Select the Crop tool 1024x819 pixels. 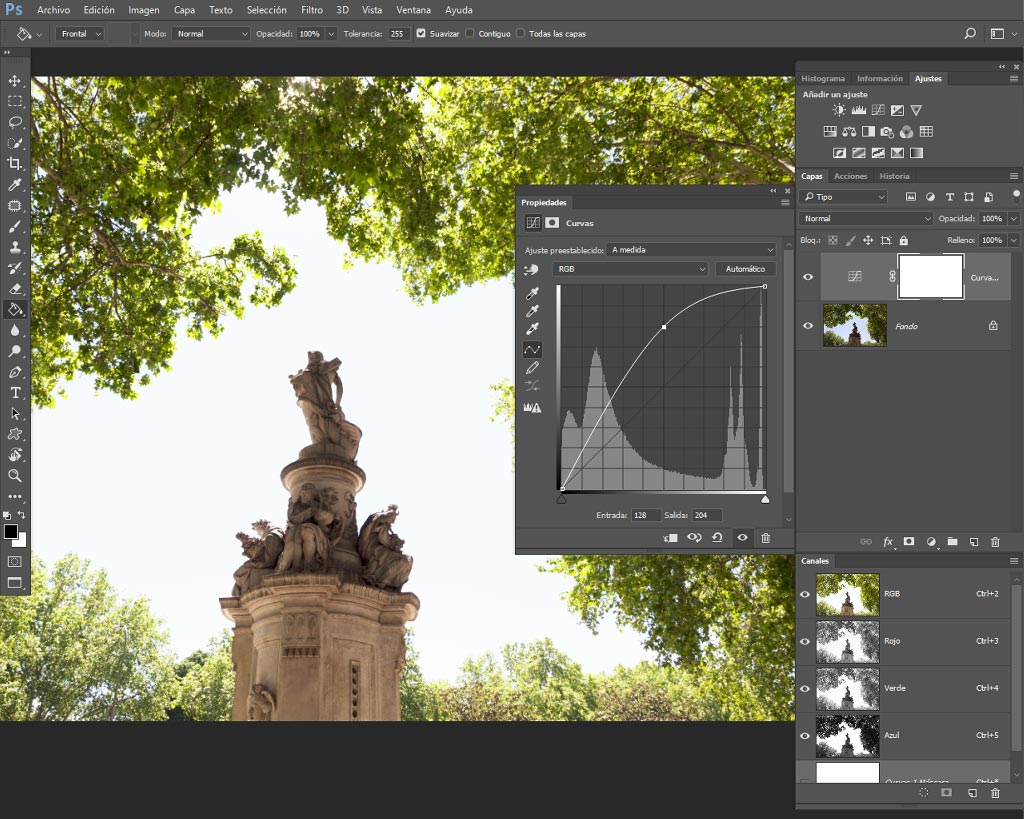tap(14, 164)
